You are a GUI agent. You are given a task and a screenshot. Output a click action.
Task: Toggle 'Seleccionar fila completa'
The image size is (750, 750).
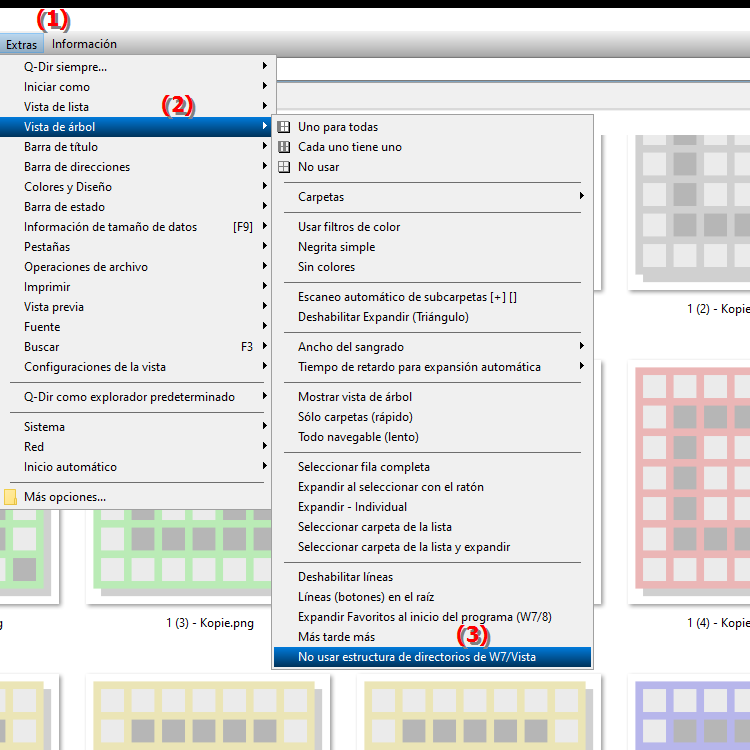tap(432, 467)
